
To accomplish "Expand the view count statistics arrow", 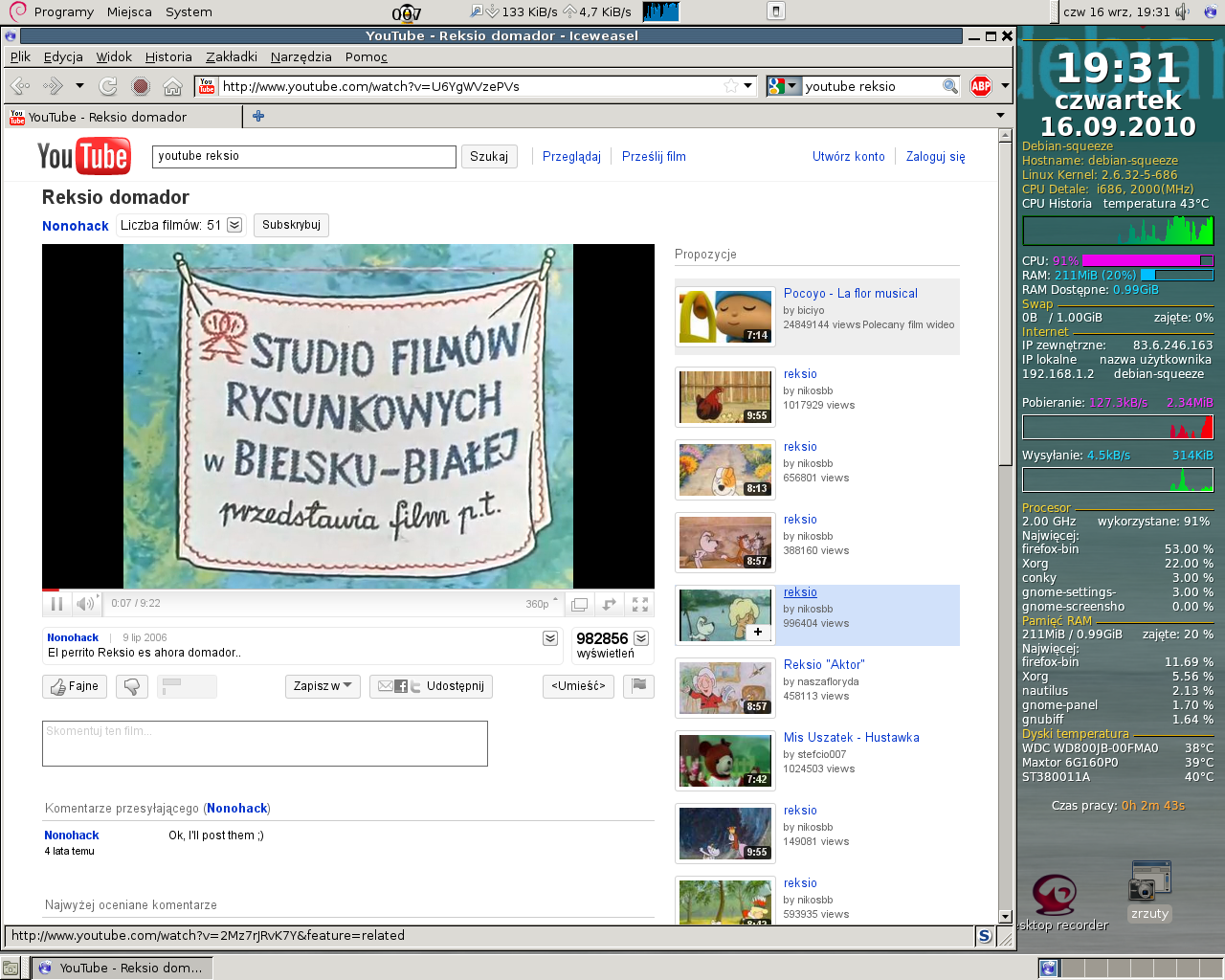I will click(x=641, y=638).
